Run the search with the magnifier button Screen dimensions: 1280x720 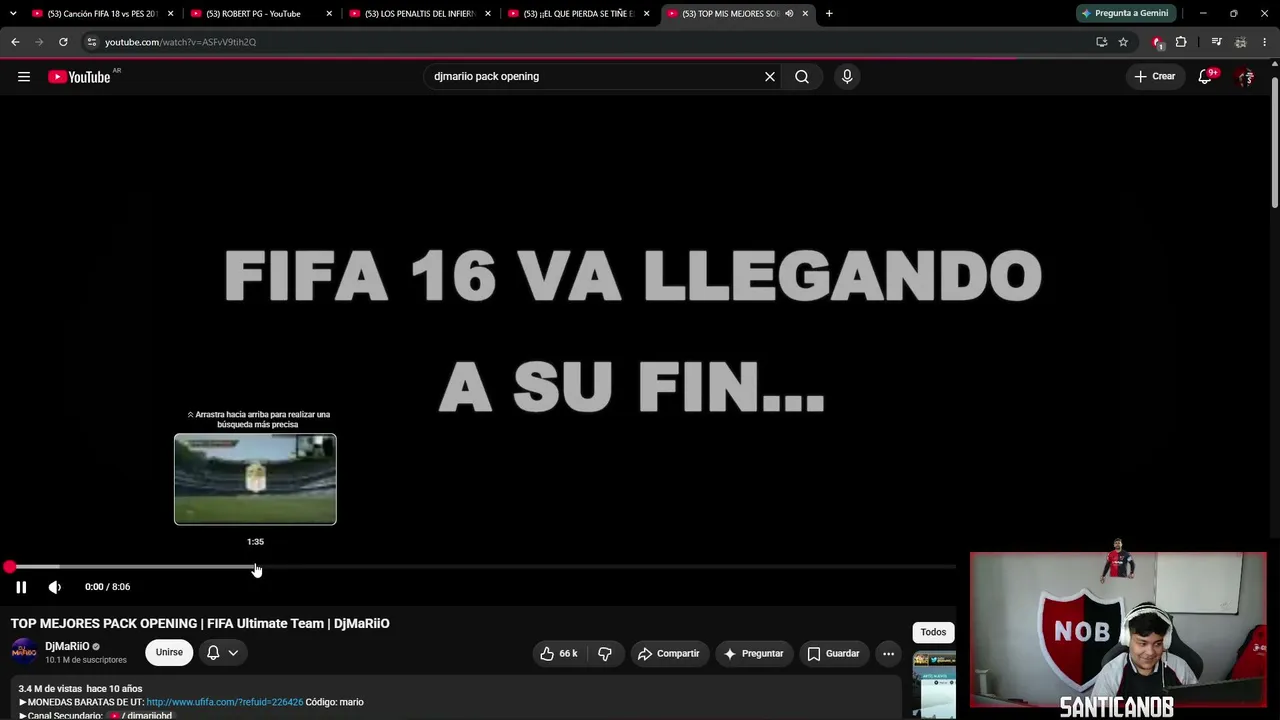coord(802,77)
